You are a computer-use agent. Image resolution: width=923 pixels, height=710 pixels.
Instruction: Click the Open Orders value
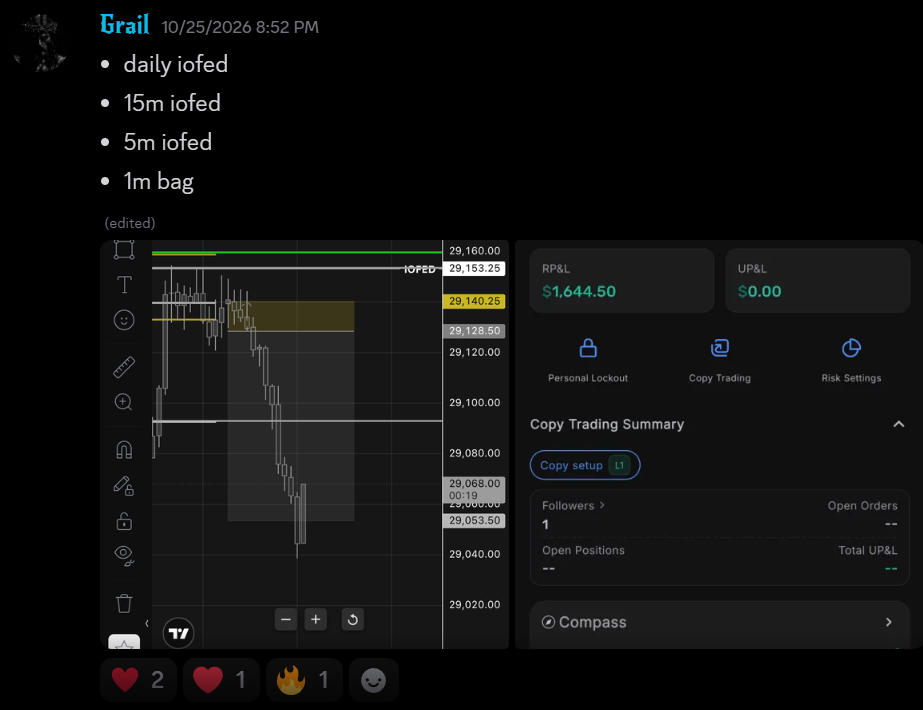pyautogui.click(x=891, y=524)
